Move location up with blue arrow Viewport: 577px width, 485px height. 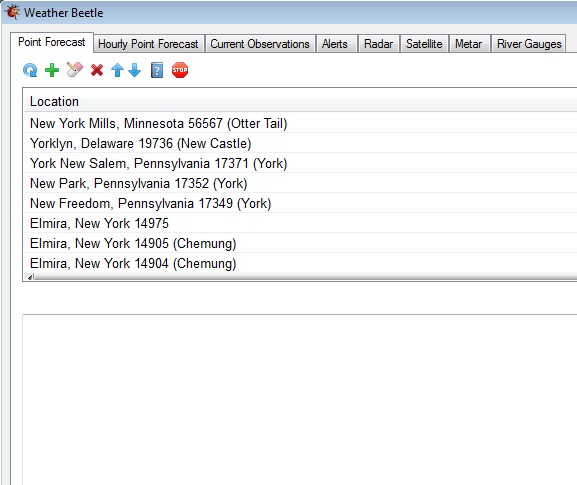117,70
